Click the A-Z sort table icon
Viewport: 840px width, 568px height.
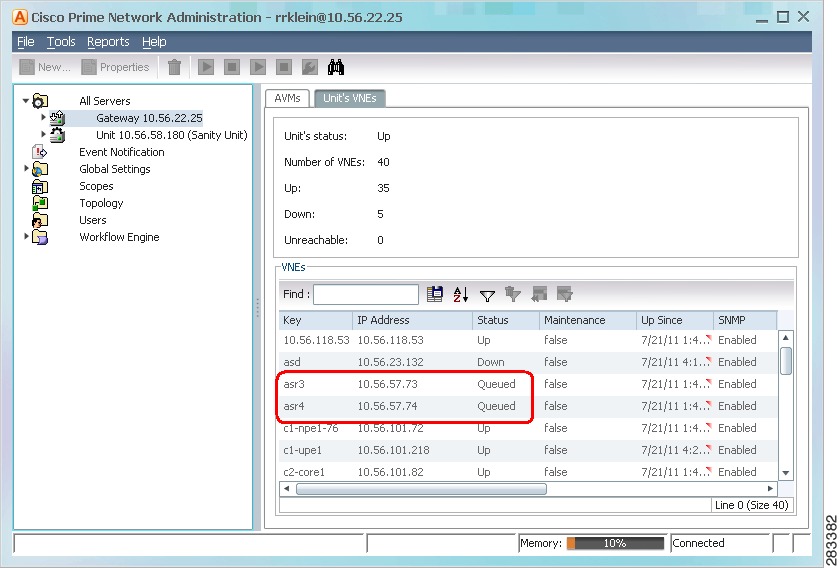coord(460,294)
